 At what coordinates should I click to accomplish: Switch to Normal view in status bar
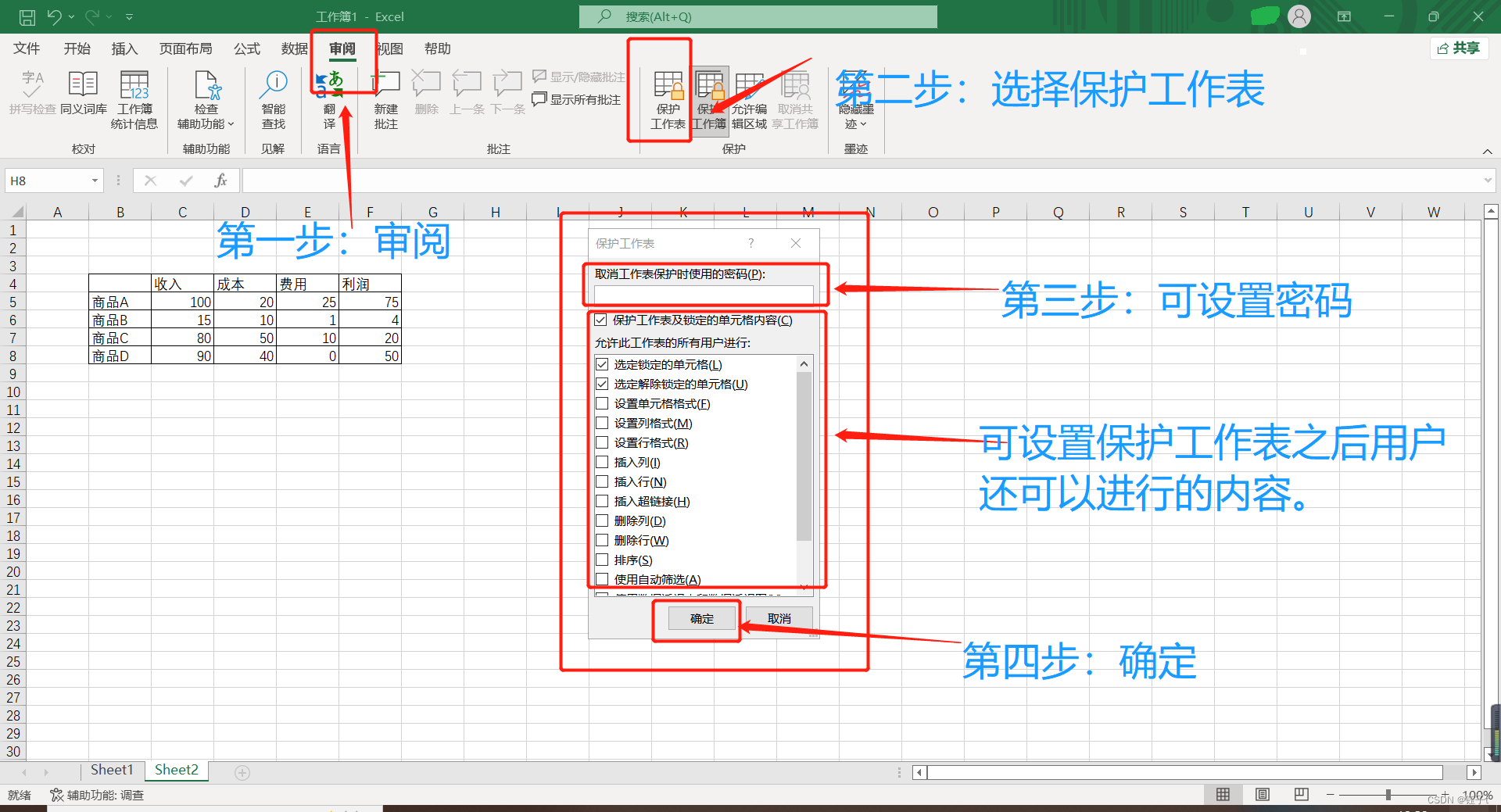[x=1223, y=795]
